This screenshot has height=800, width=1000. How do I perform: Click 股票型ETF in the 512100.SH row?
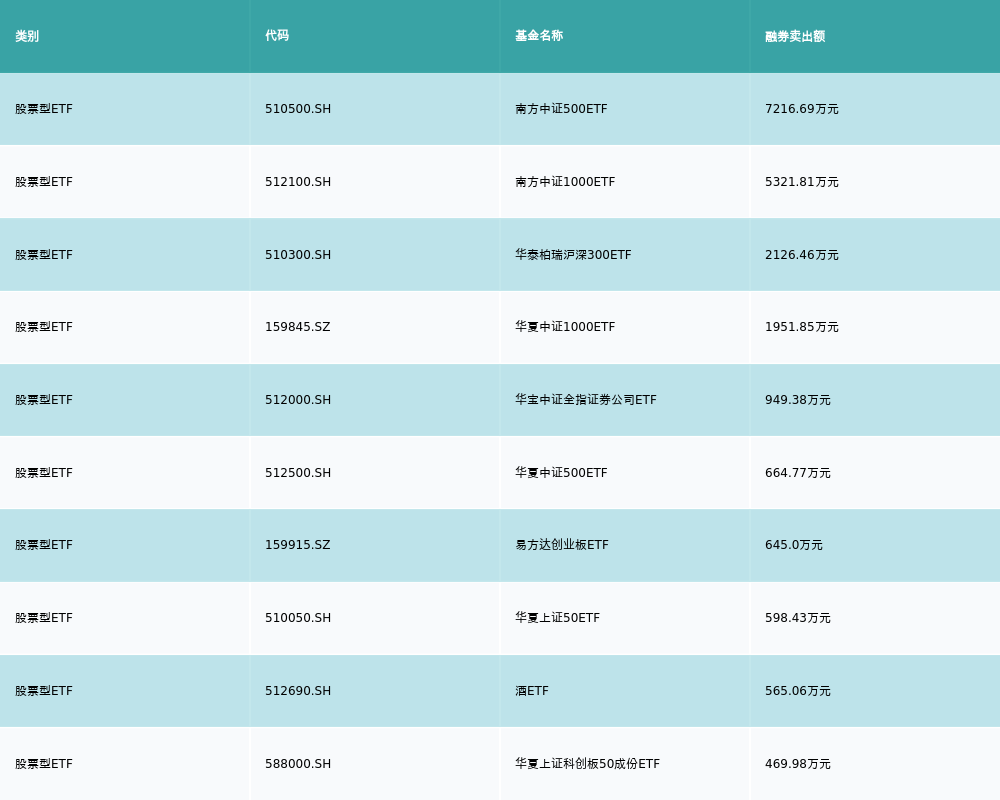coord(44,182)
